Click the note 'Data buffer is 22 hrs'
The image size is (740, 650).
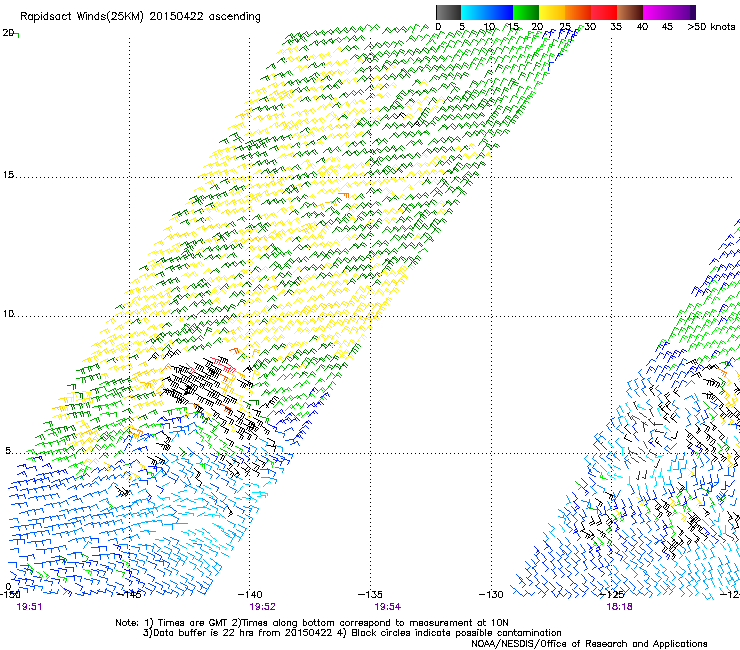coord(199,633)
